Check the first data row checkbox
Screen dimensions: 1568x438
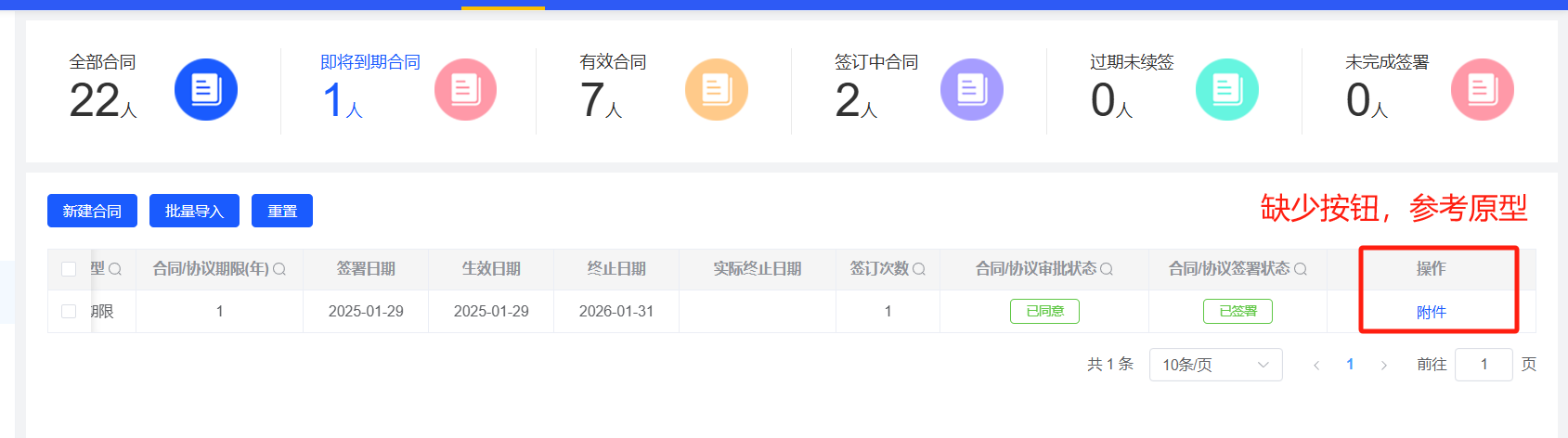69,312
